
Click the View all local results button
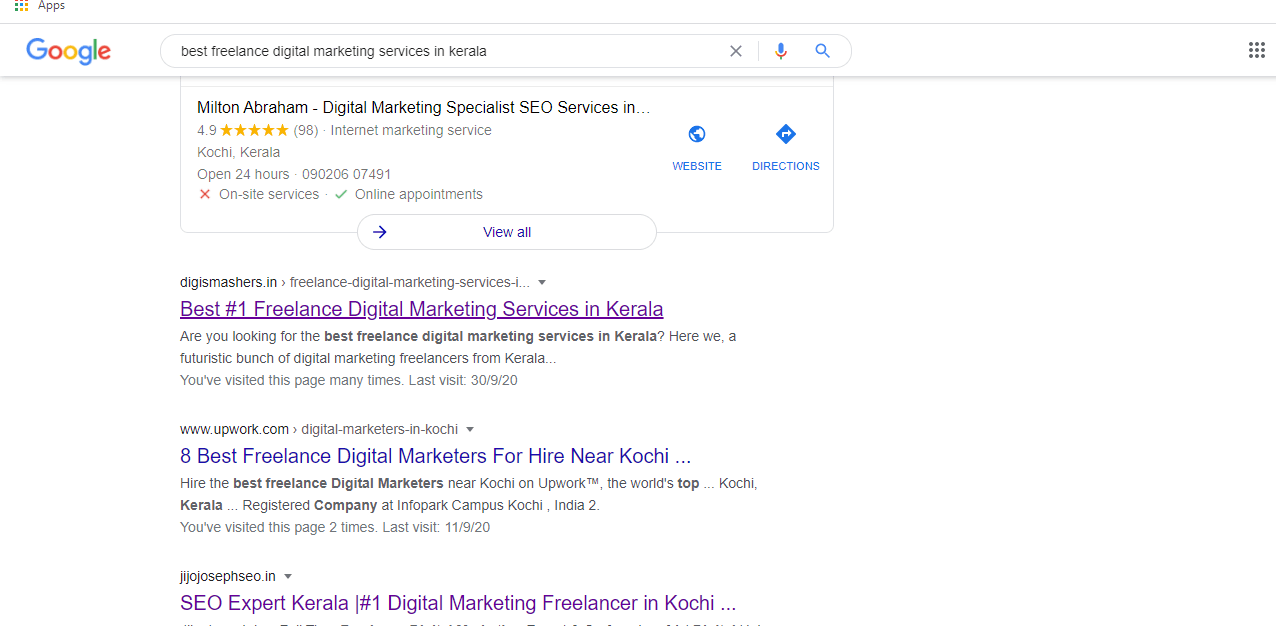[507, 232]
